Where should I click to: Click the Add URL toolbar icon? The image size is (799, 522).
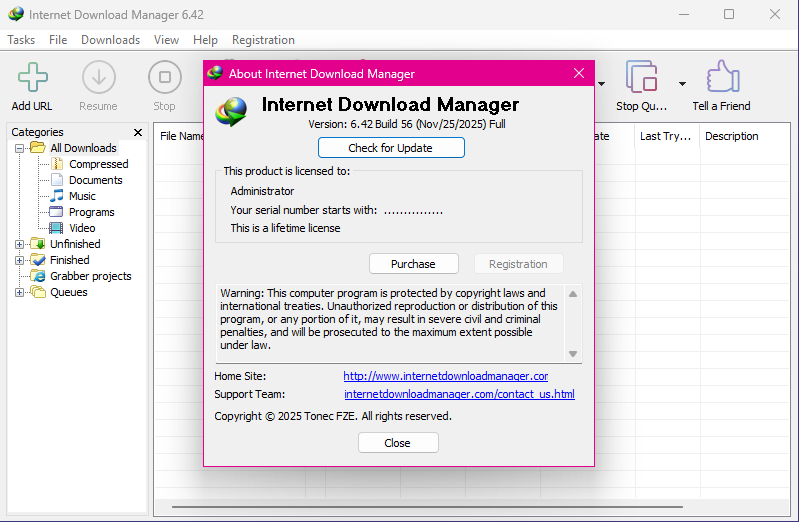tap(33, 77)
